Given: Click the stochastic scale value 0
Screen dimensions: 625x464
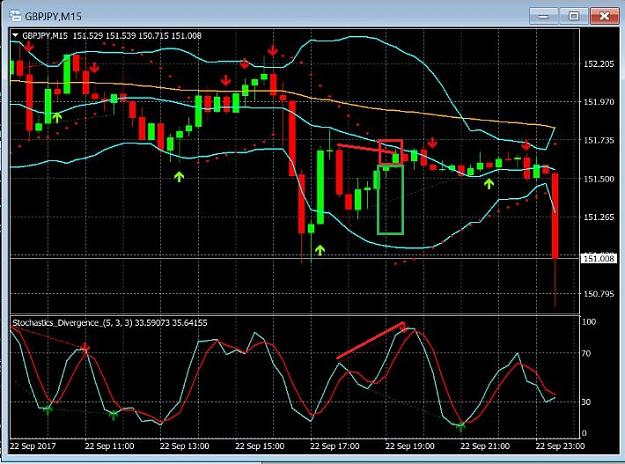Looking at the screenshot, I should coord(584,434).
